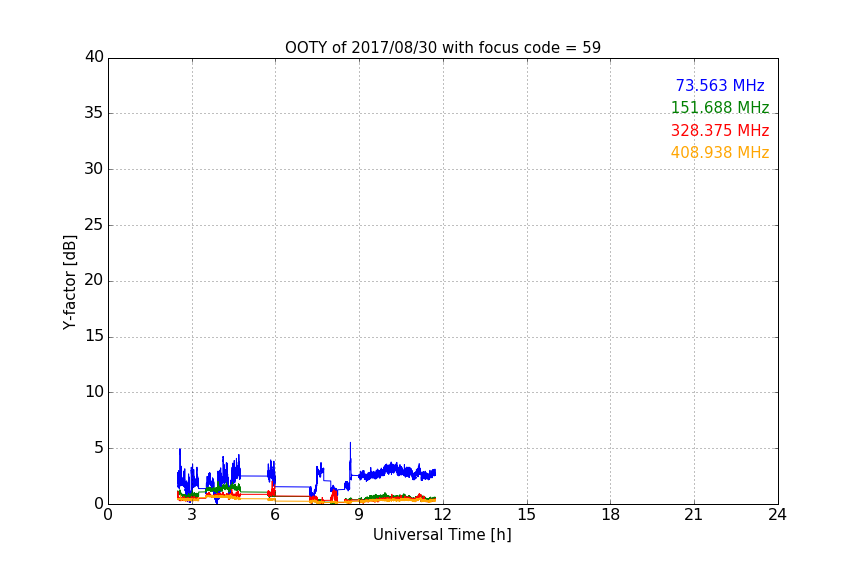Click the x-axis tick label 6
Screen dimensions: 864x576
click(275, 515)
